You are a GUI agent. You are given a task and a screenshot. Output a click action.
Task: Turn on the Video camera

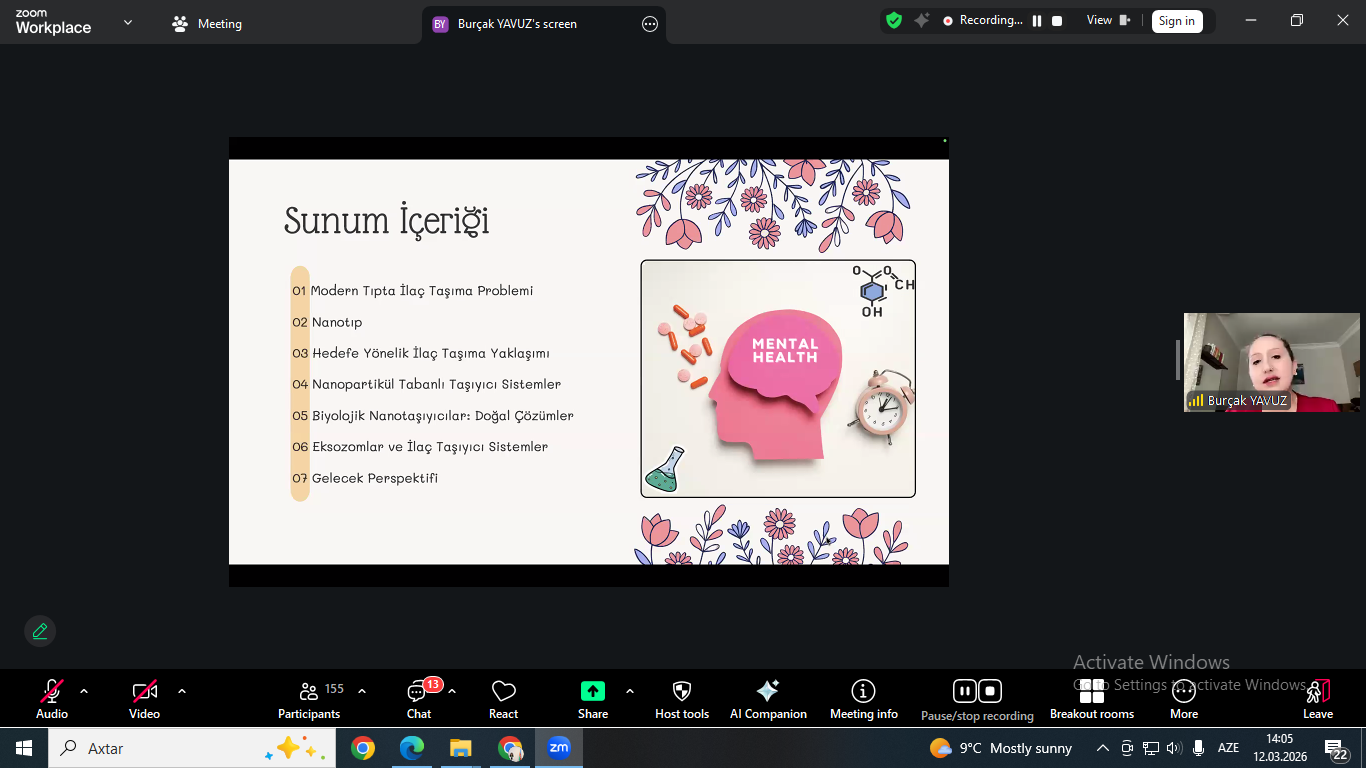pyautogui.click(x=145, y=691)
